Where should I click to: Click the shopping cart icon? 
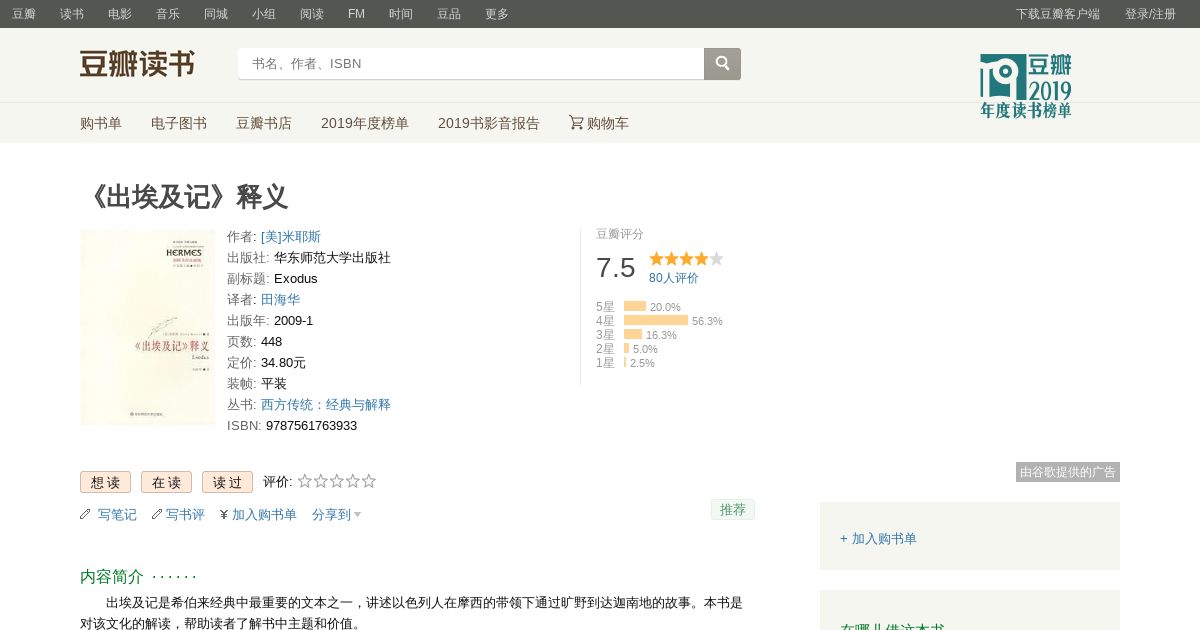(576, 122)
